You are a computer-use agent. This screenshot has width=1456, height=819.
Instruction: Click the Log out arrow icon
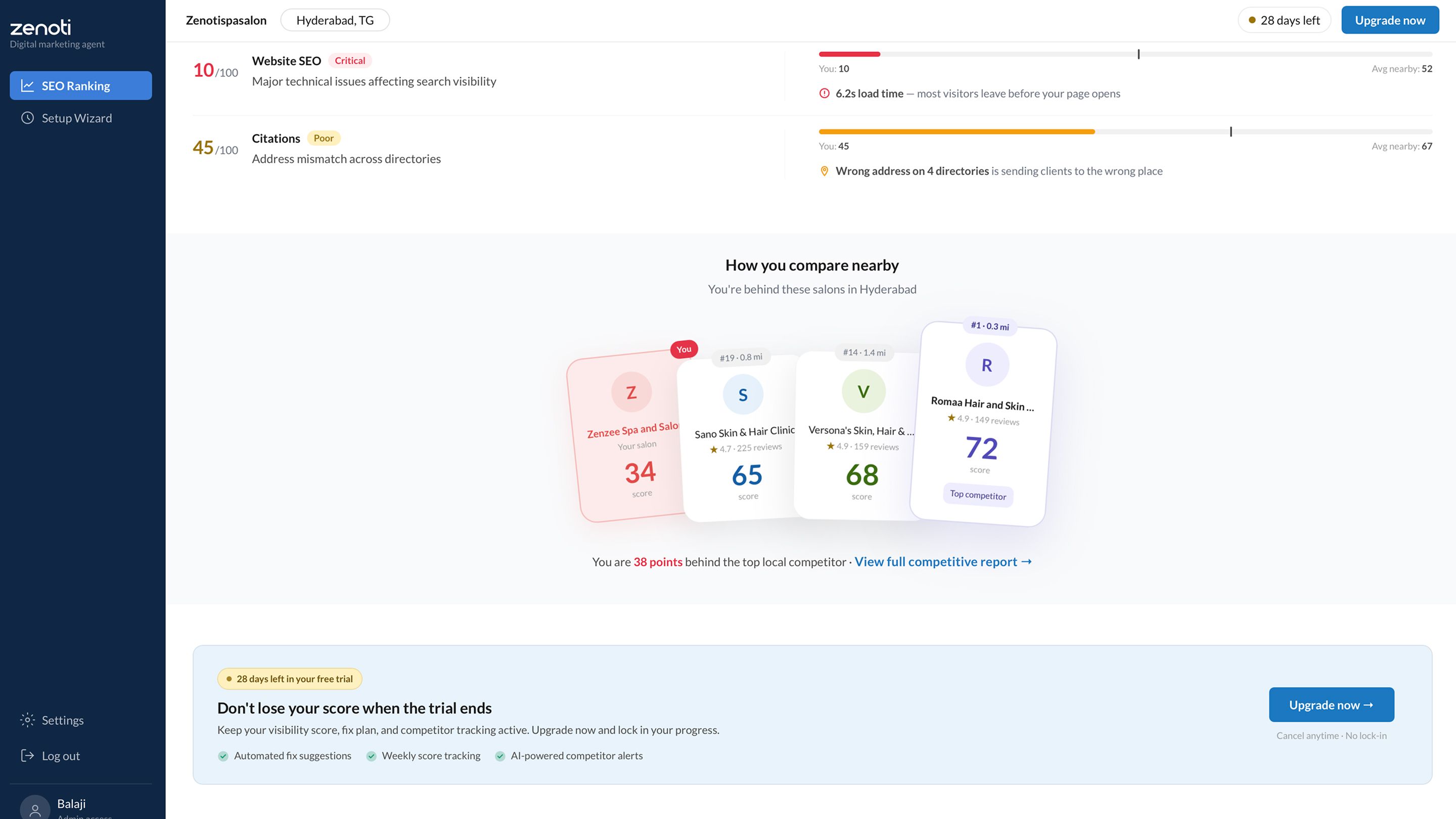tap(27, 756)
